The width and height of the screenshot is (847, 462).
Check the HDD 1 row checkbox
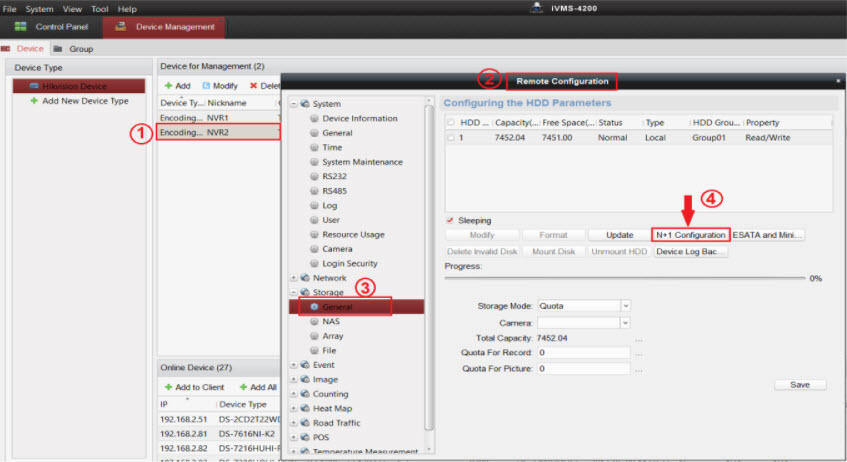pyautogui.click(x=450, y=137)
